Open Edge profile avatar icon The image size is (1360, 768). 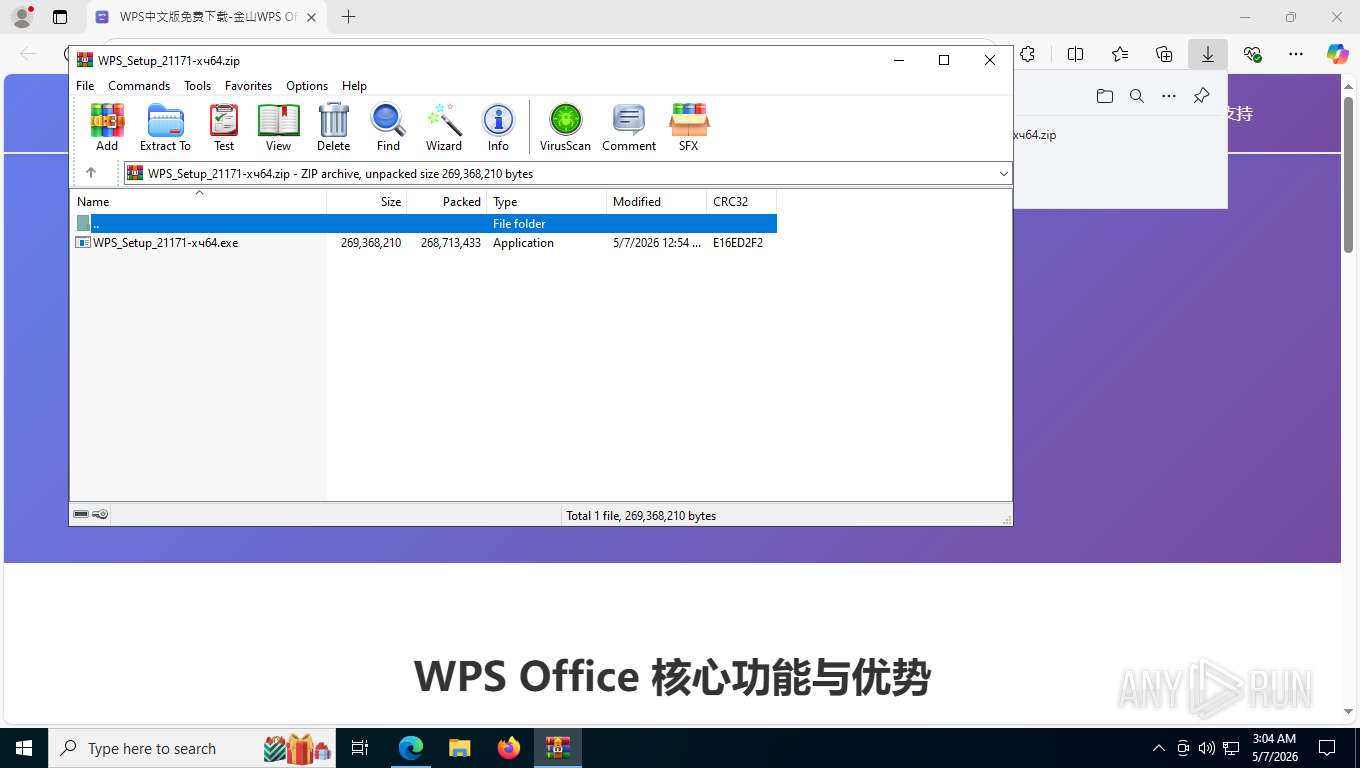pyautogui.click(x=22, y=16)
